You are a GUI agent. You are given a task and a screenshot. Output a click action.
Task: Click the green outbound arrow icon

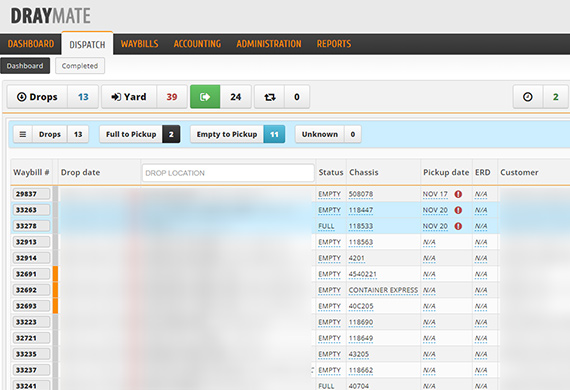pos(205,97)
